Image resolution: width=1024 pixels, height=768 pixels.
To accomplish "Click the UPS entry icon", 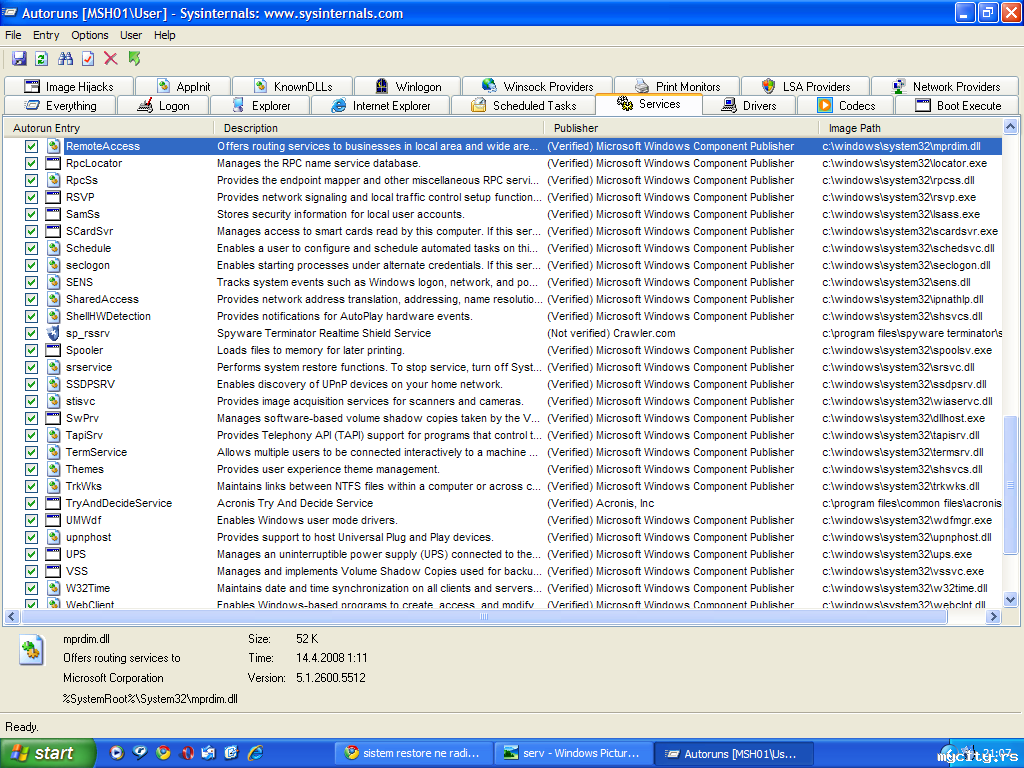I will [53, 554].
